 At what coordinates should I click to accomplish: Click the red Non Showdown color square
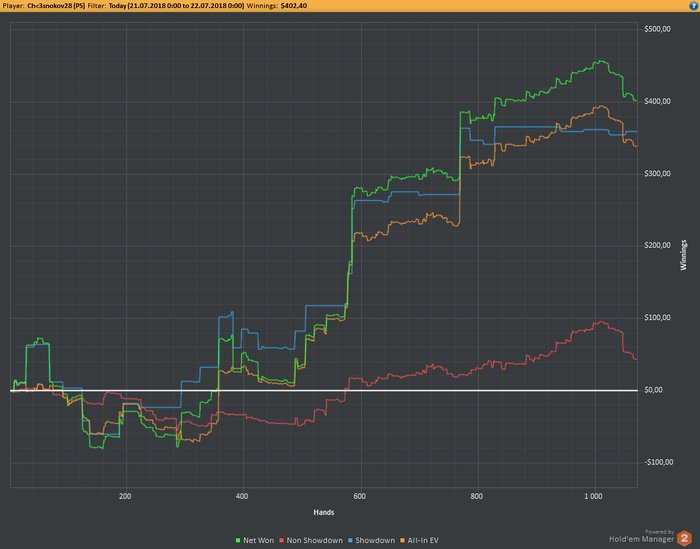(282, 541)
